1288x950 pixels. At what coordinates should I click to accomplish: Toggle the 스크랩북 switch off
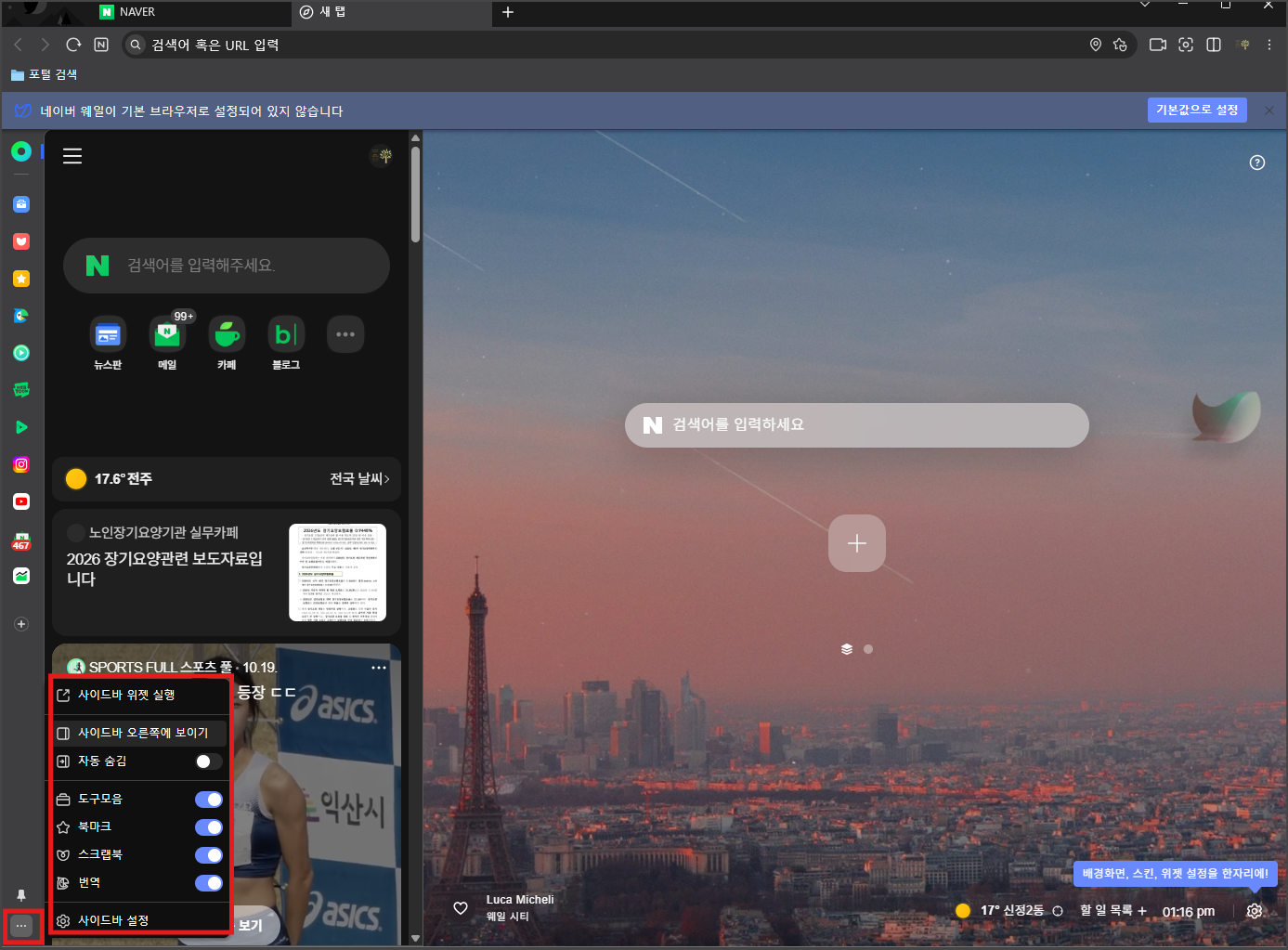point(209,855)
